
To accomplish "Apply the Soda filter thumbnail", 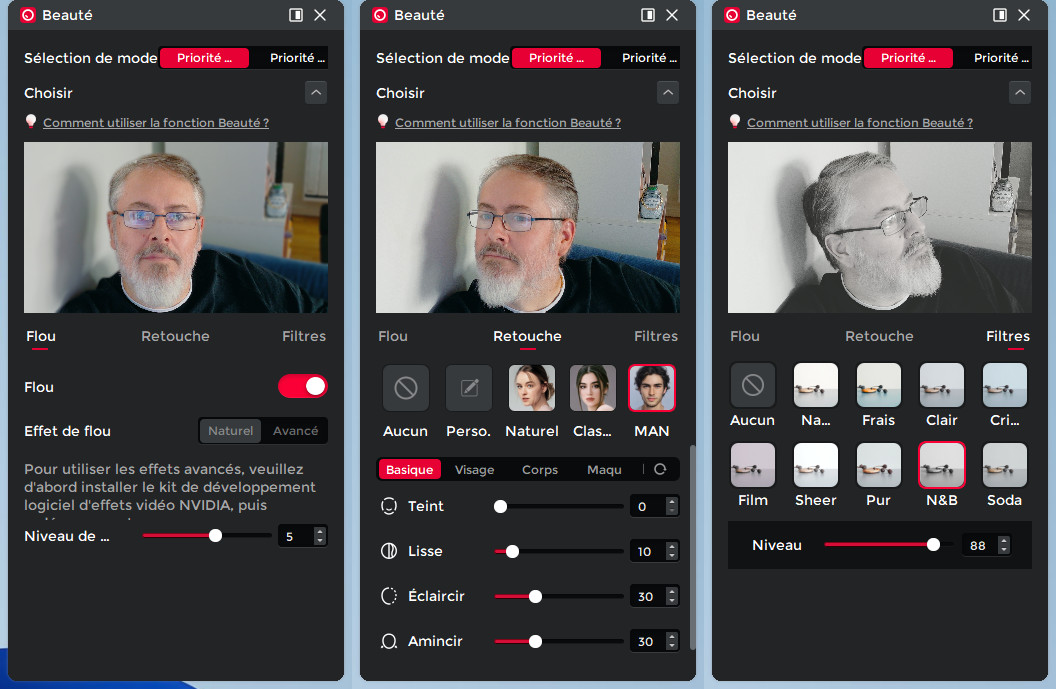I will [x=1004, y=466].
